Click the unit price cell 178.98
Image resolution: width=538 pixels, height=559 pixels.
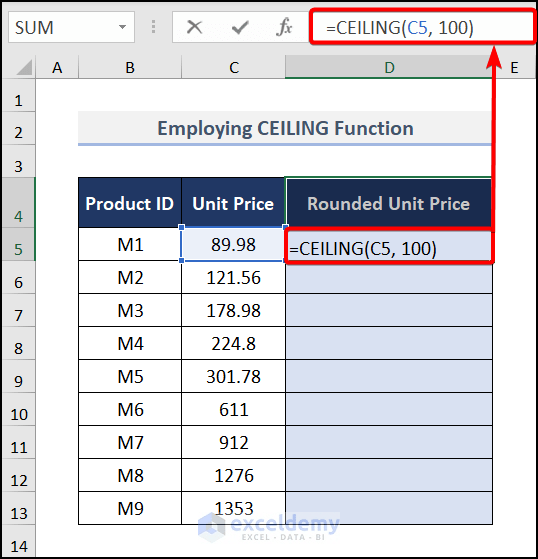[234, 310]
